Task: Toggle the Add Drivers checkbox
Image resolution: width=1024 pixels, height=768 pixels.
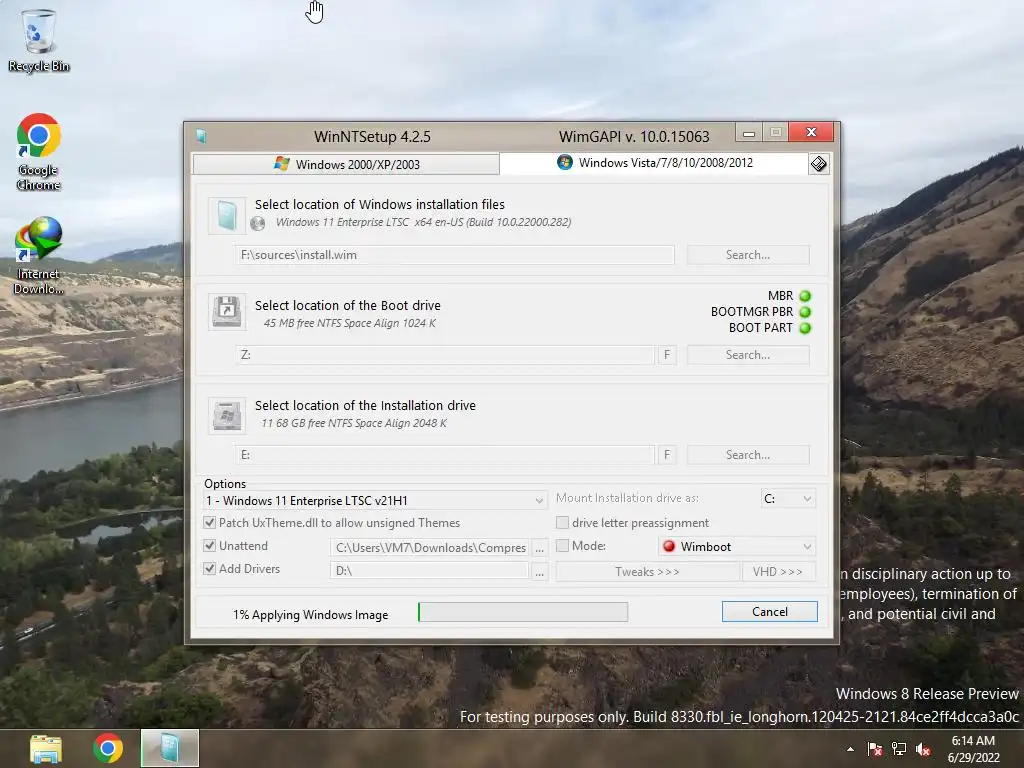Action: (x=210, y=568)
